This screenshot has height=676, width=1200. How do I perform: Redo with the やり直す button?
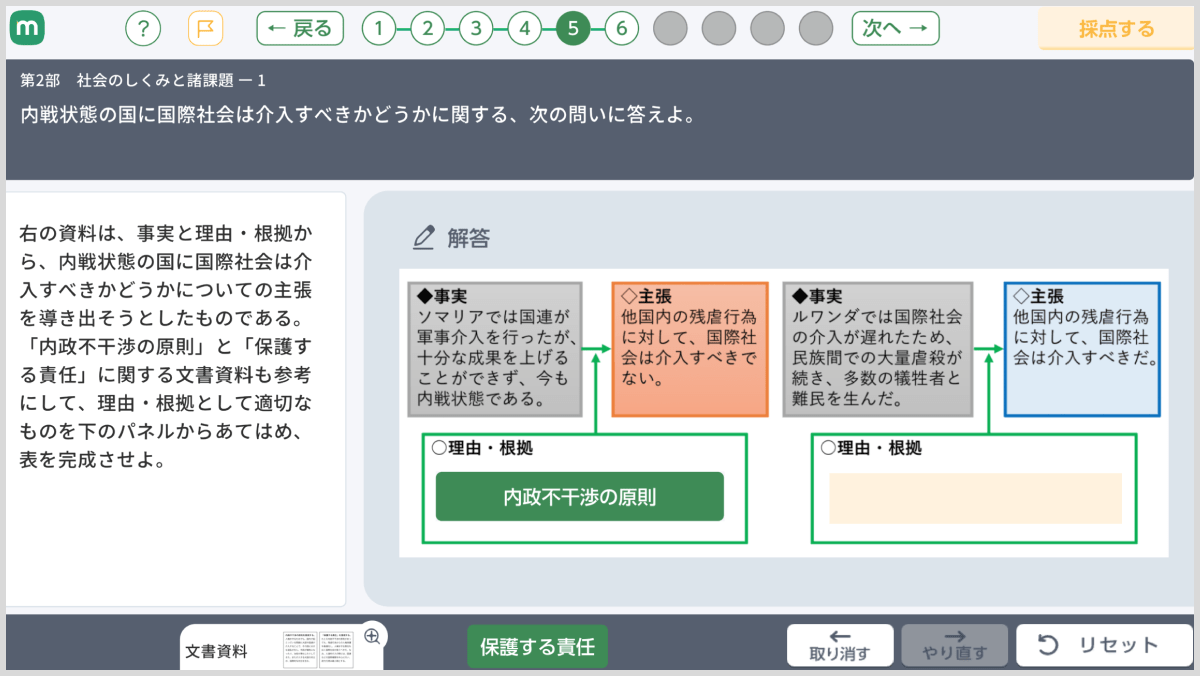pyautogui.click(x=955, y=646)
